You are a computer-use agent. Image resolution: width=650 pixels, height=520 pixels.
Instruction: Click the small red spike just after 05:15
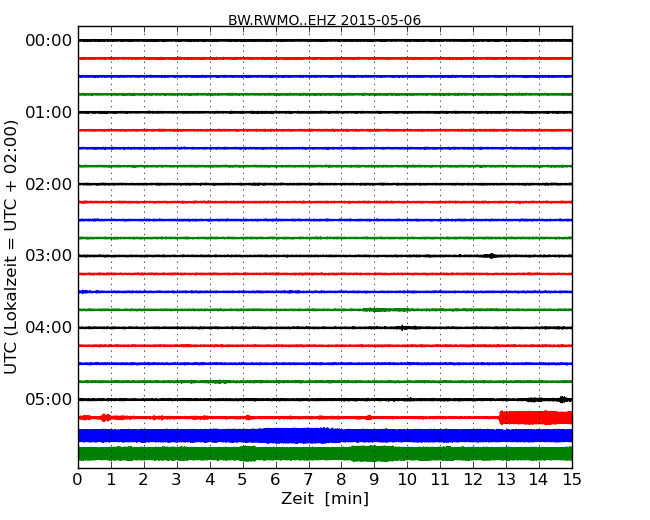(x=105, y=418)
